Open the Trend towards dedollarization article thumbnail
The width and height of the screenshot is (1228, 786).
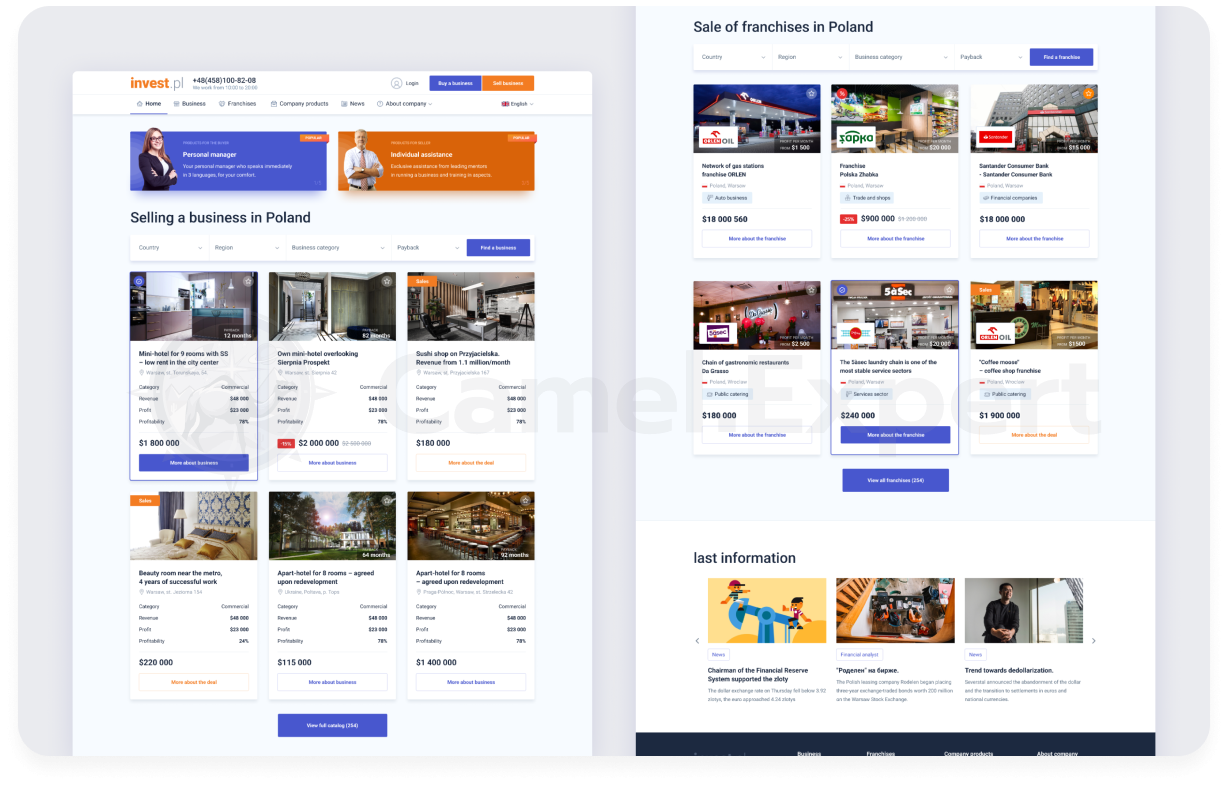(1023, 610)
